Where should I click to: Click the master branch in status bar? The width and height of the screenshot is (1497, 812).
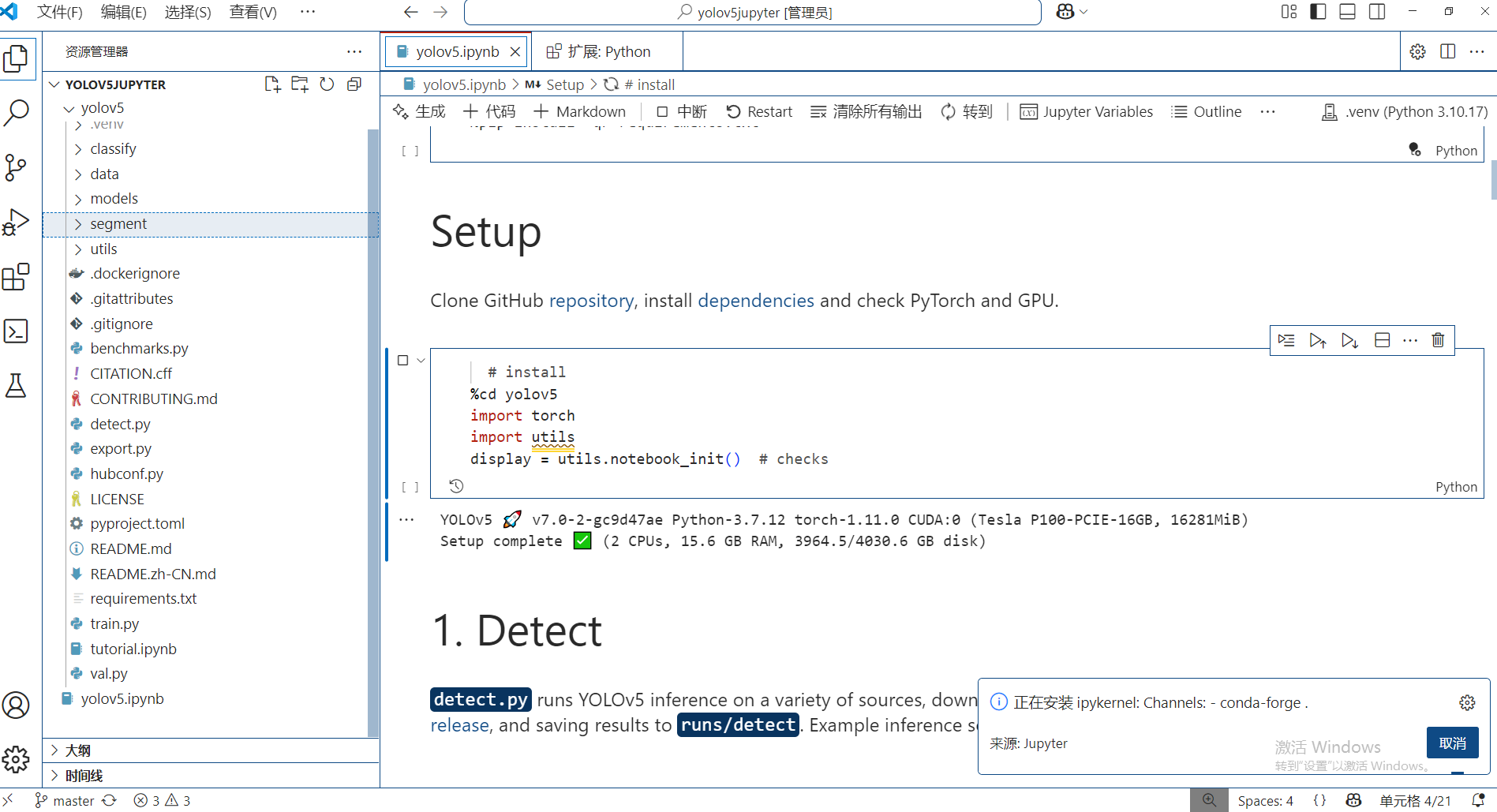(x=65, y=800)
